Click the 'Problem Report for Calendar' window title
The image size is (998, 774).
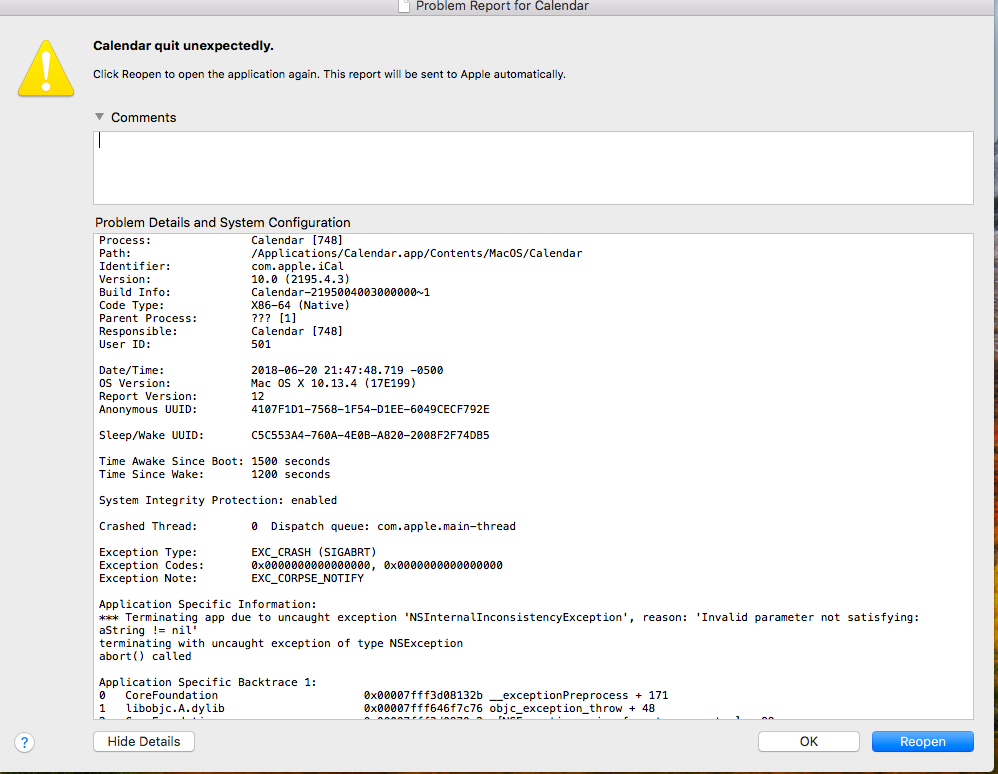click(x=502, y=6)
